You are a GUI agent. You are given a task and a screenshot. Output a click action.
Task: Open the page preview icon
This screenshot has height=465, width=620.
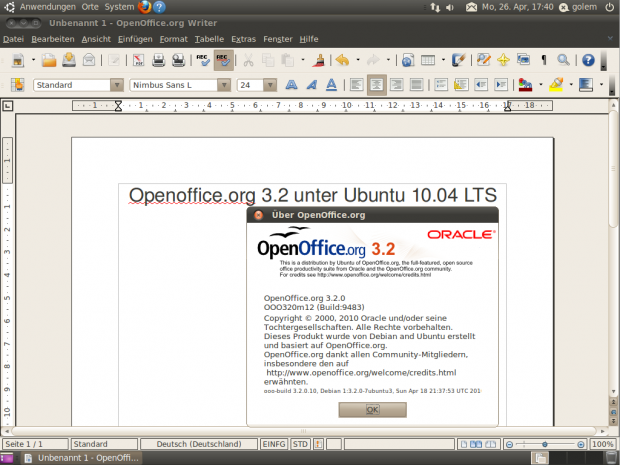(178, 60)
